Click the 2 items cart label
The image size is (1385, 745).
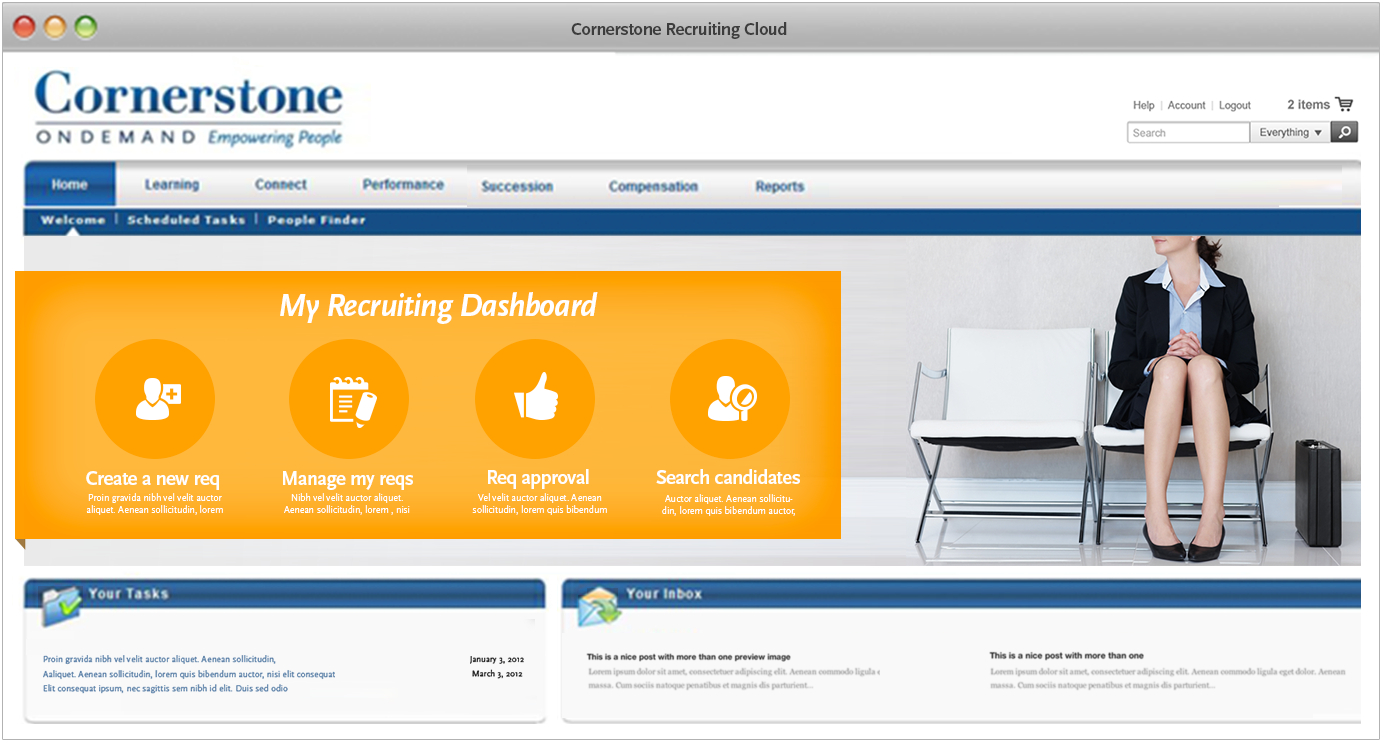(x=1308, y=104)
